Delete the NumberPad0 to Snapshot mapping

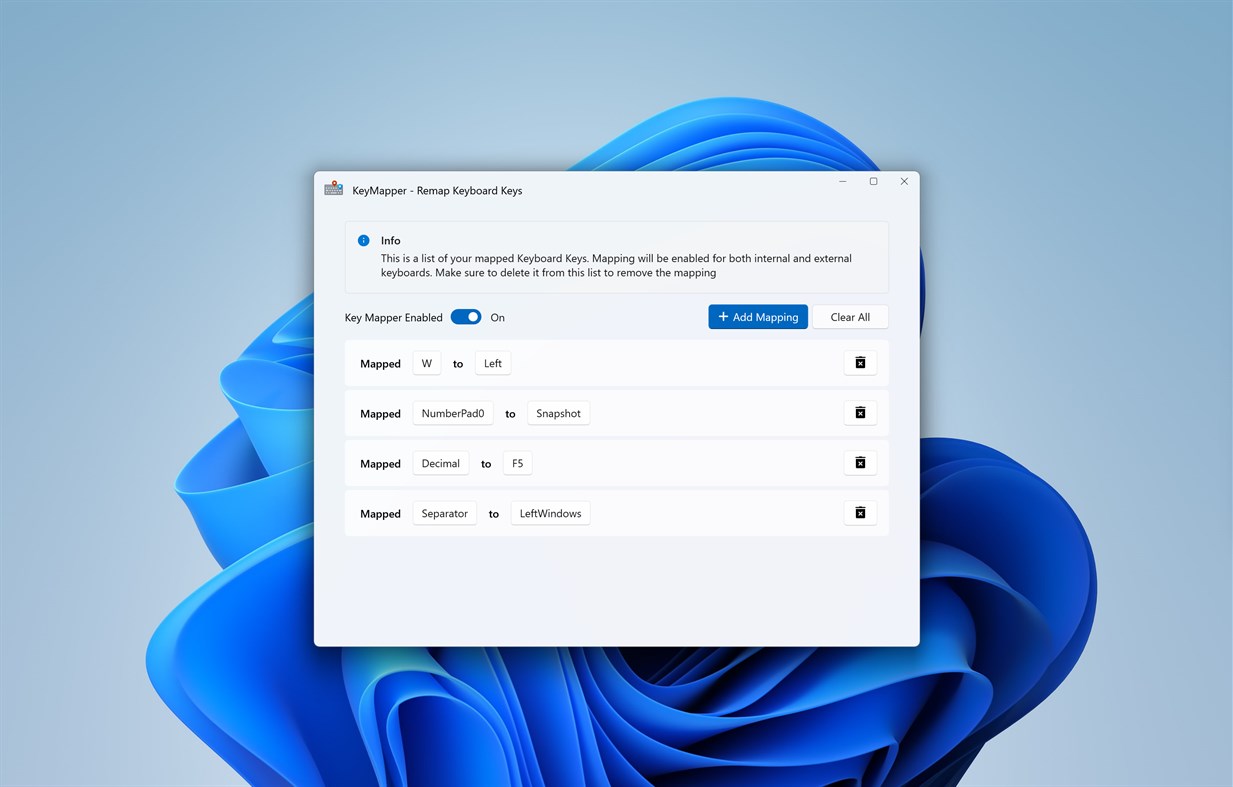click(860, 412)
